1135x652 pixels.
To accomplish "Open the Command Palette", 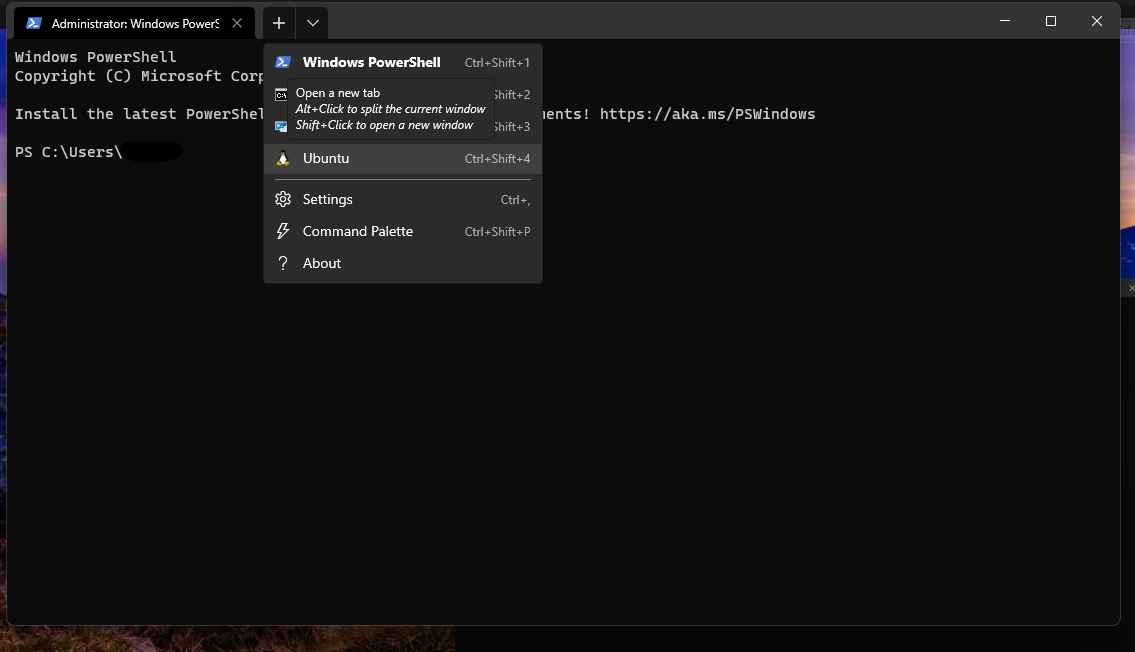I will [x=403, y=232].
